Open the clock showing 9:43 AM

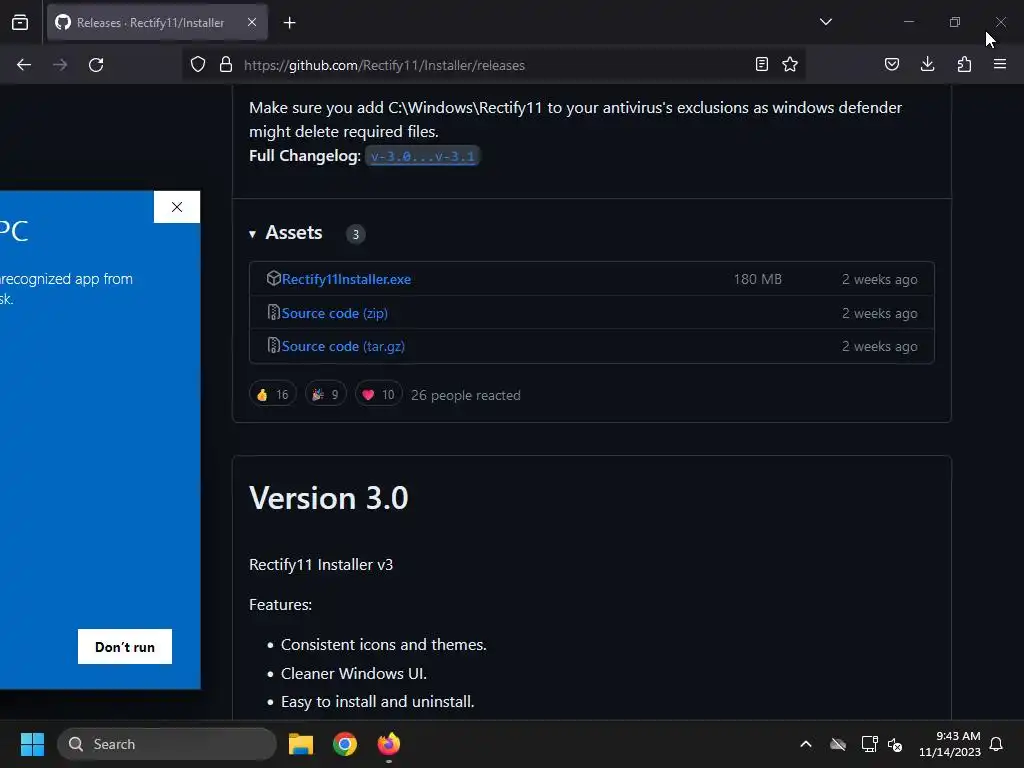click(x=950, y=744)
